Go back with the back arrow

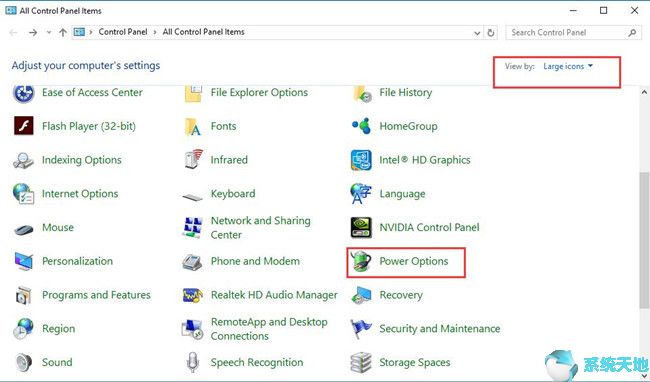point(13,32)
